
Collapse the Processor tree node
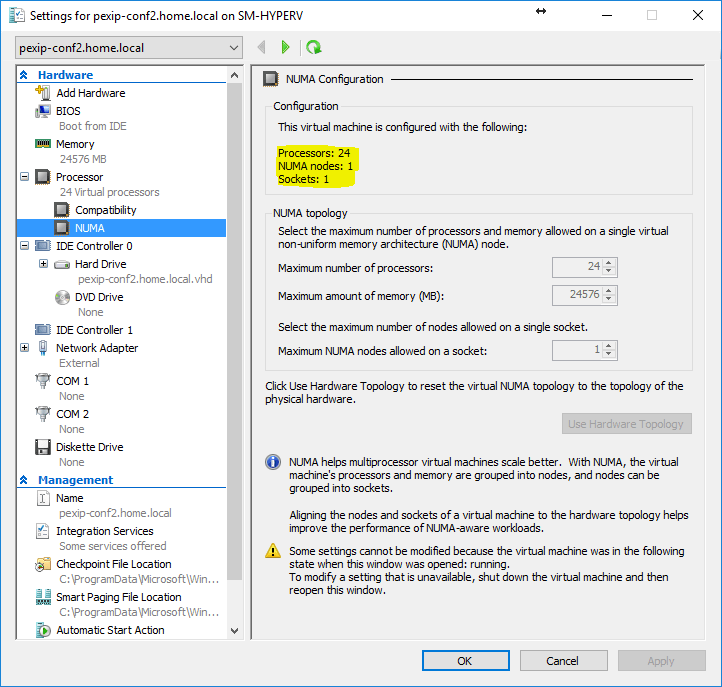point(24,177)
